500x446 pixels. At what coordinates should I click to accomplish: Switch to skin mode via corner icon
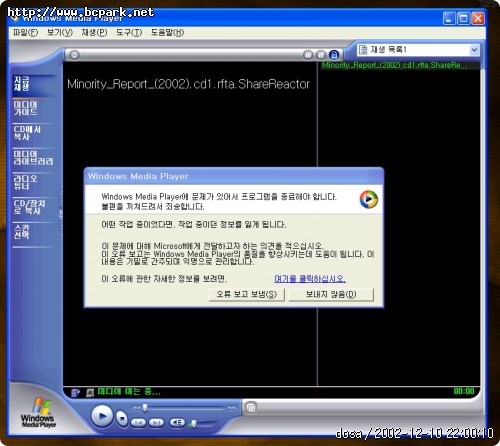click(251, 407)
